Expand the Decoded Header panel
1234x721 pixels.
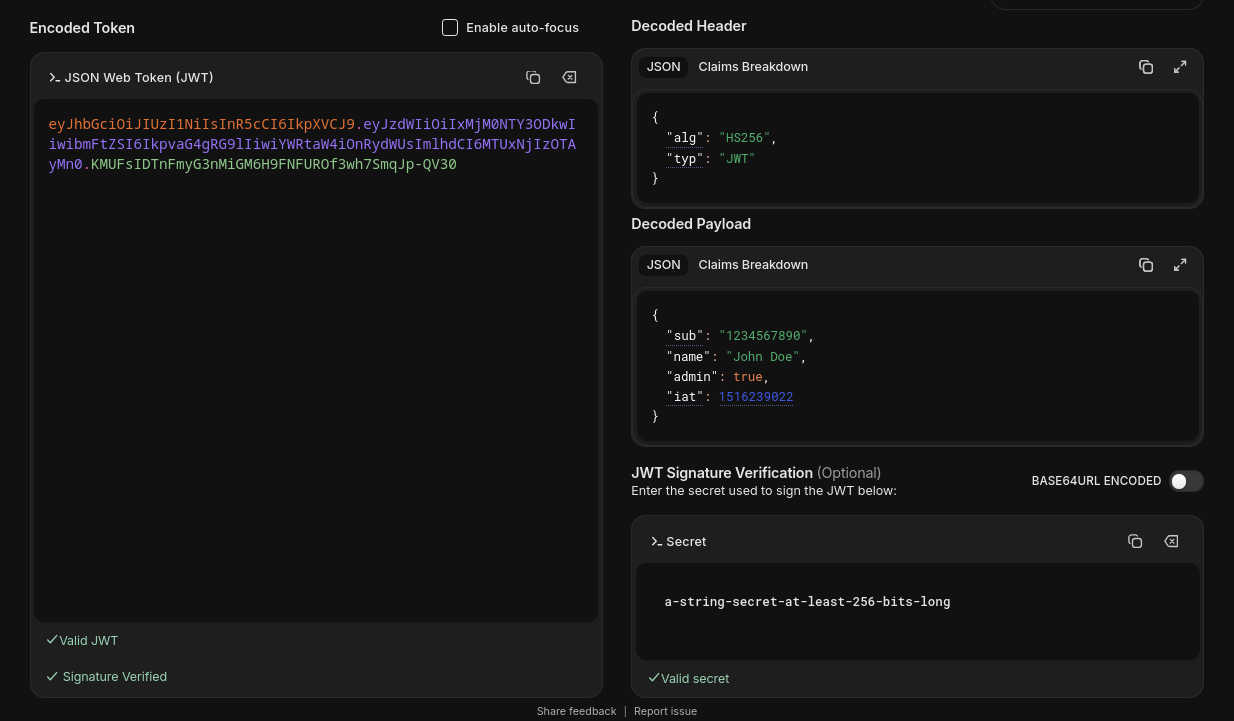coord(1180,67)
